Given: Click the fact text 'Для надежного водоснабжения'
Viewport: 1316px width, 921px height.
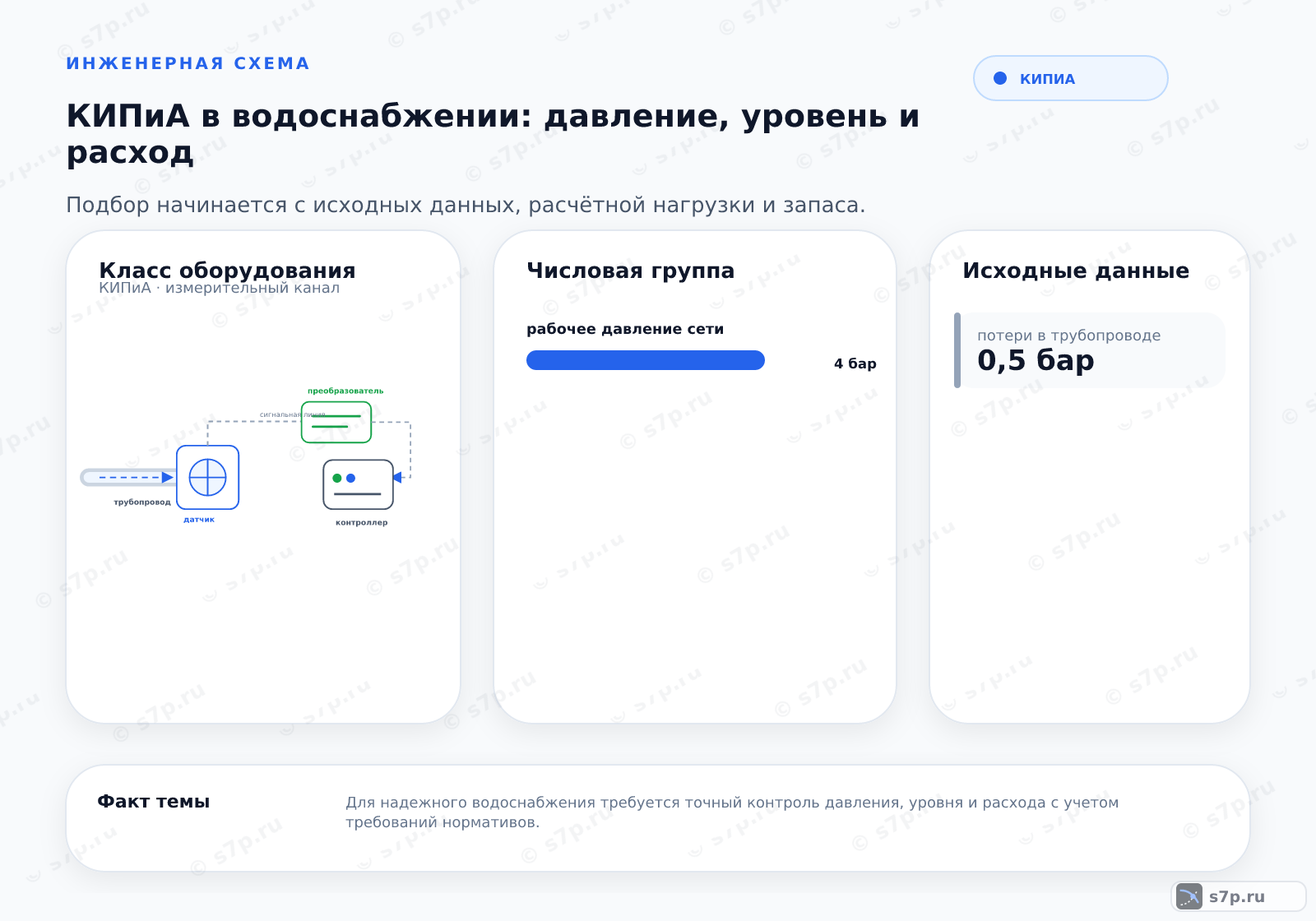Looking at the screenshot, I should 732,812.
